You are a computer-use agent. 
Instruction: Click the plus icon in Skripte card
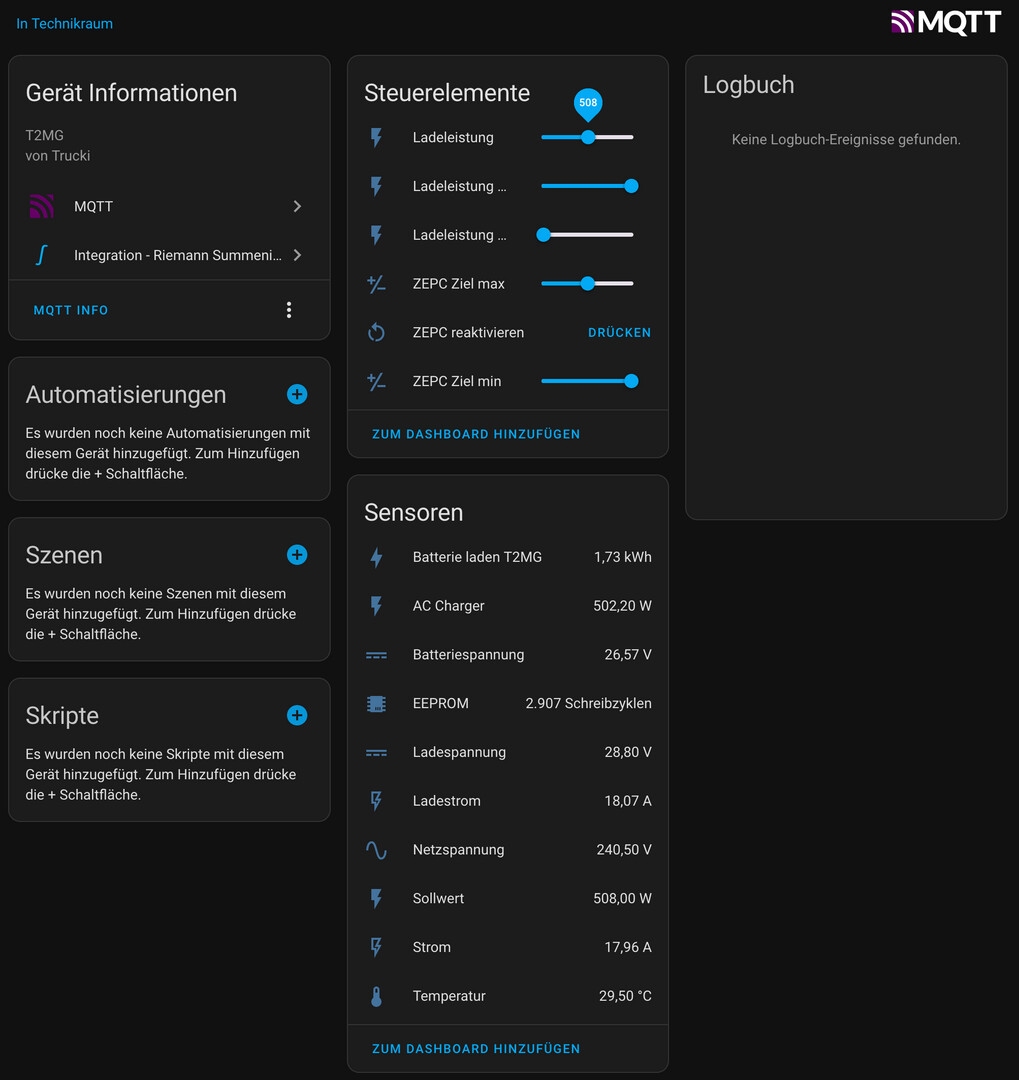(x=297, y=715)
